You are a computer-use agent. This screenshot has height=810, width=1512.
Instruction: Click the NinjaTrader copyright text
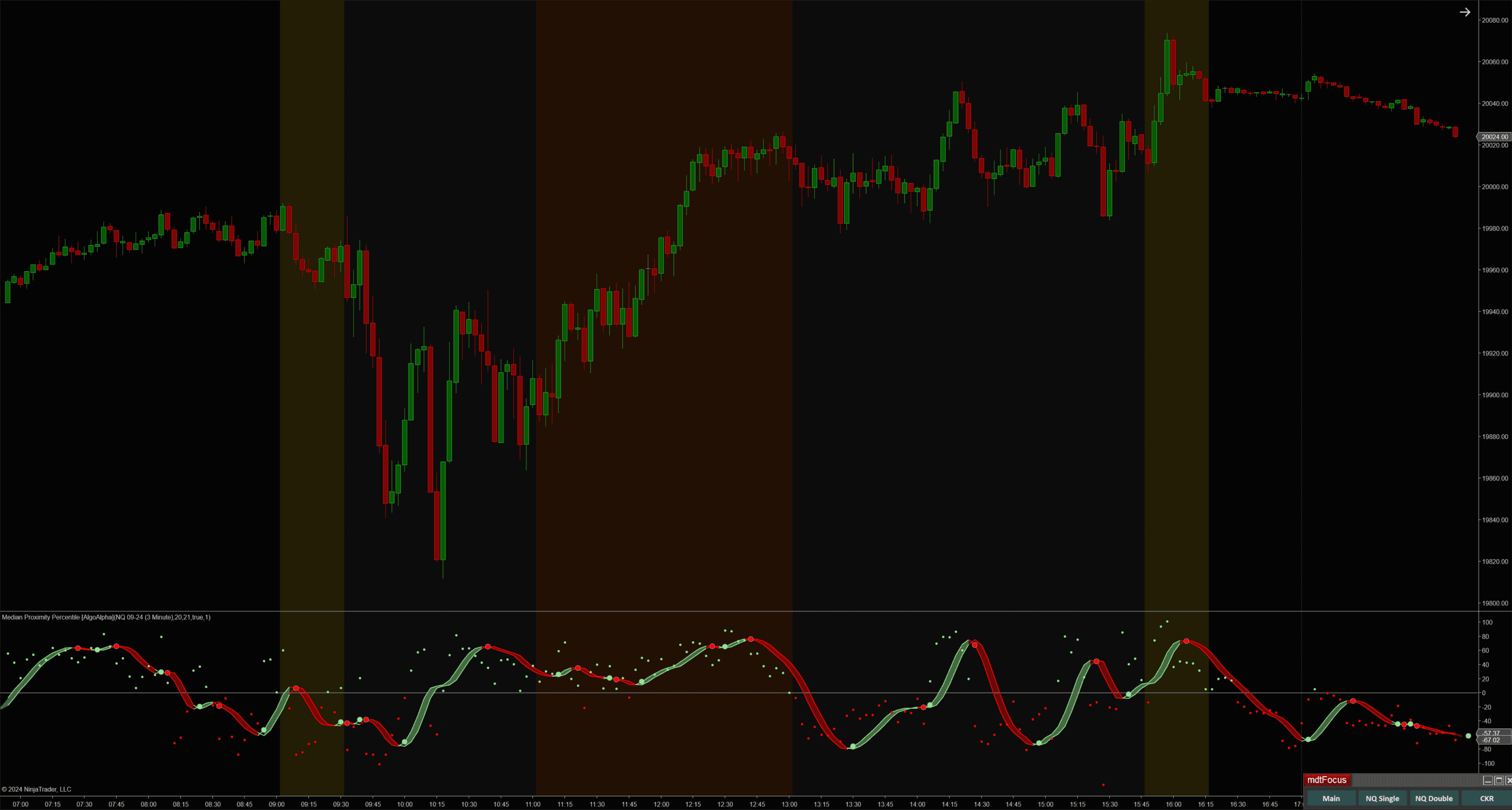[x=37, y=789]
